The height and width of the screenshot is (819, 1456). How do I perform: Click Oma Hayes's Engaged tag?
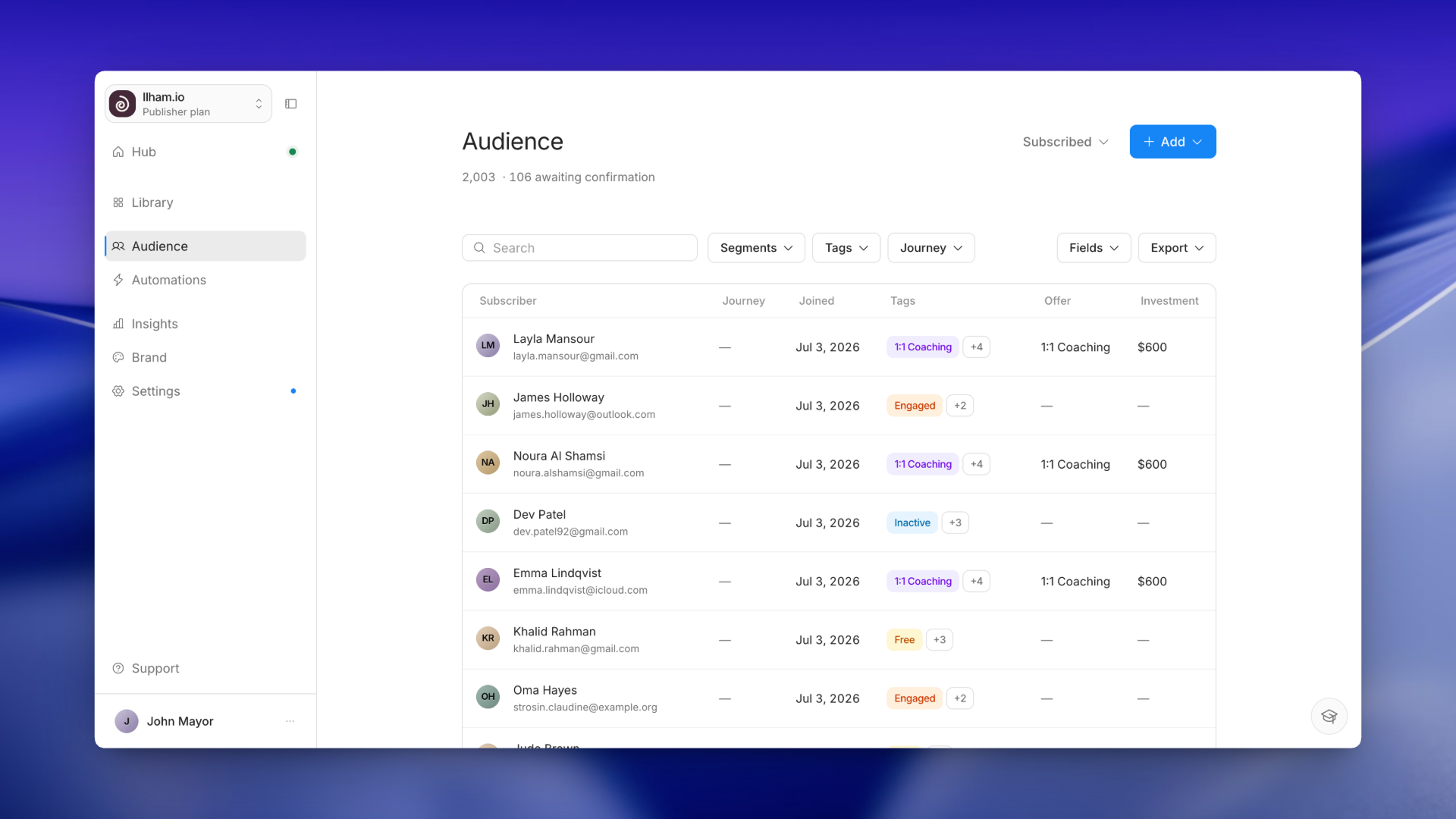(x=915, y=698)
